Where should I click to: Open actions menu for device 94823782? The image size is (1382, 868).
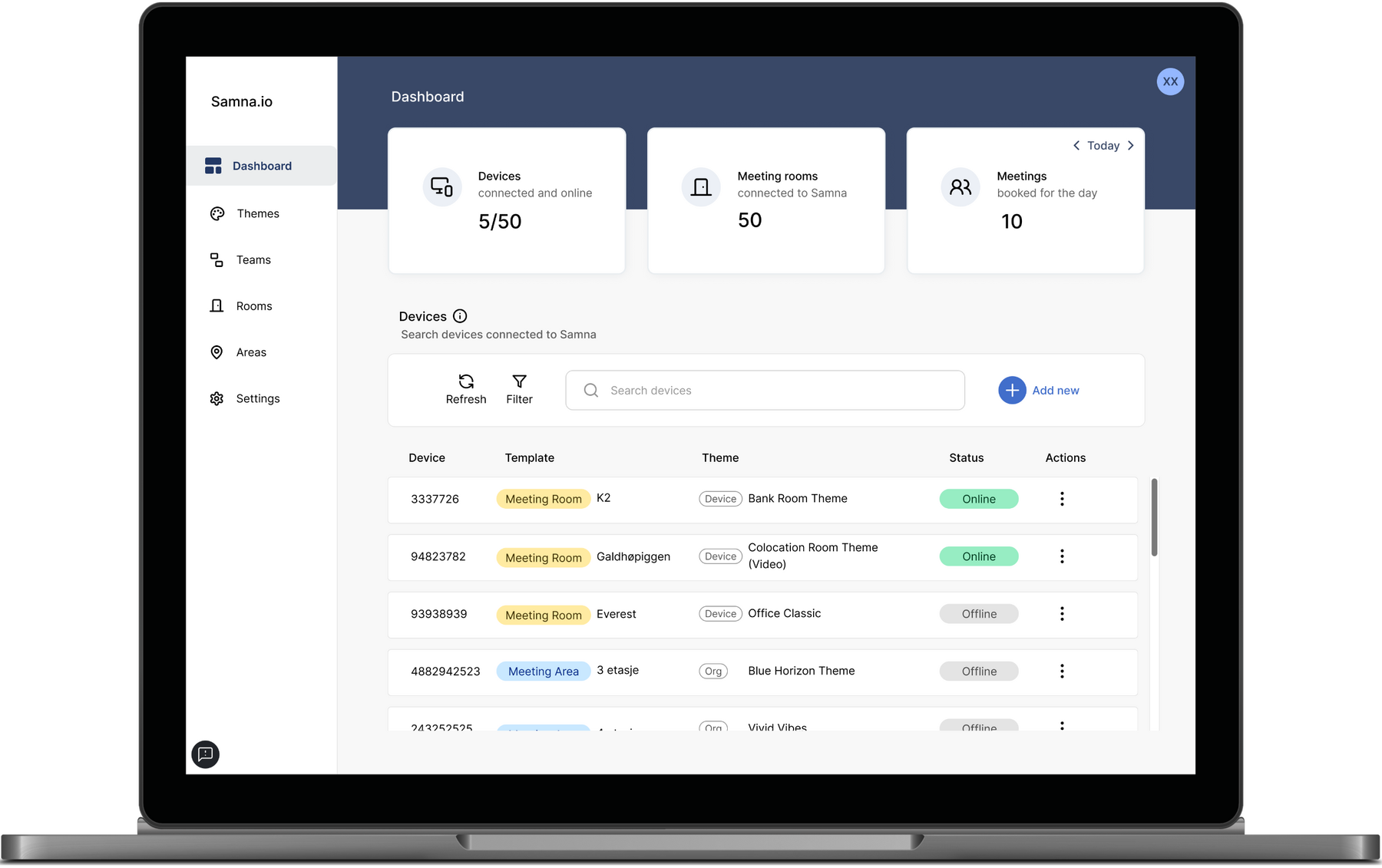point(1062,556)
